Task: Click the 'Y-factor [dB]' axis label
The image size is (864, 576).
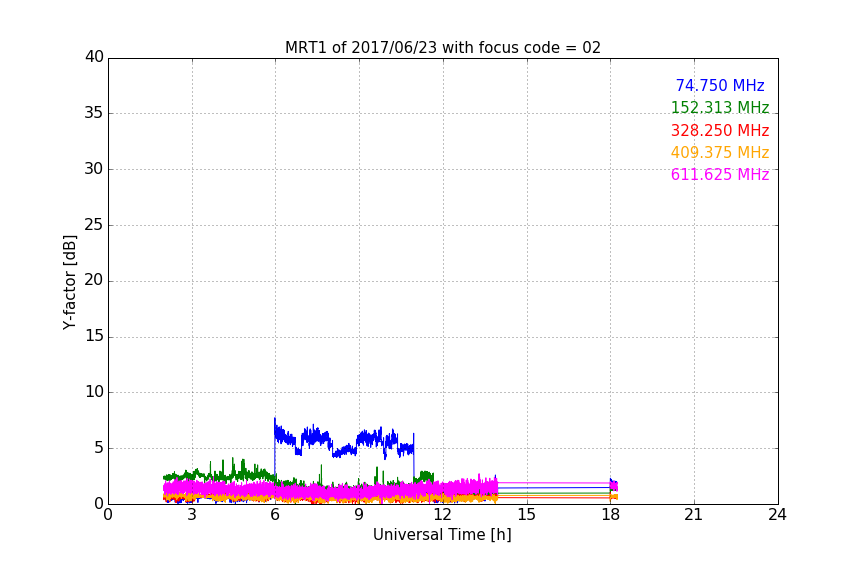Action: (69, 282)
